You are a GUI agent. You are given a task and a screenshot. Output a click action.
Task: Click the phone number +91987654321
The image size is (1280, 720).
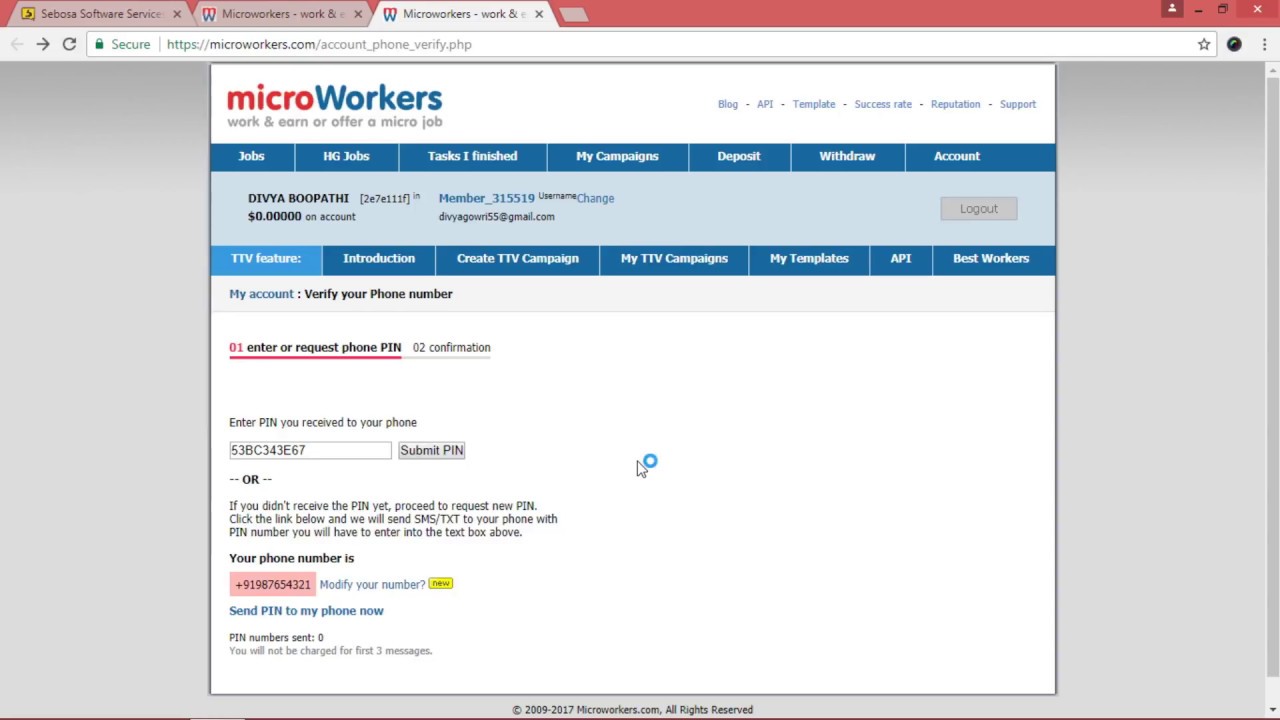click(x=273, y=584)
